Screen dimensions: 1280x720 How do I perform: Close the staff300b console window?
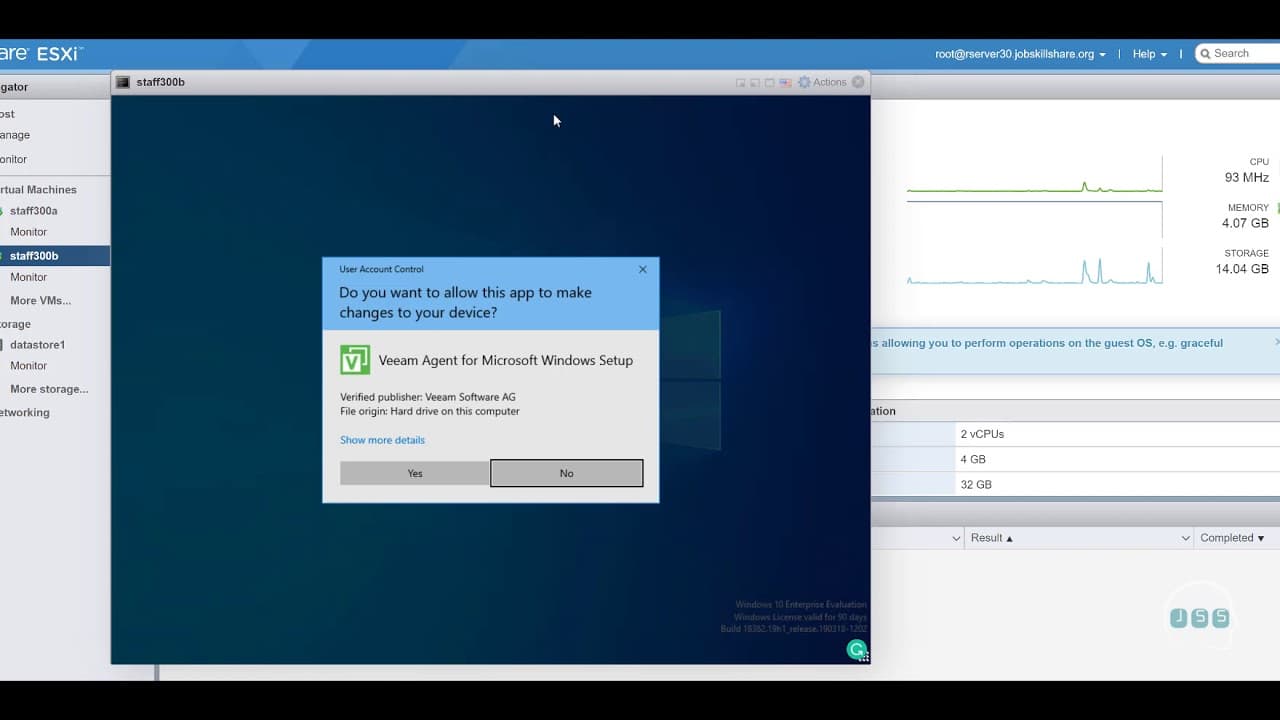pyautogui.click(x=858, y=82)
